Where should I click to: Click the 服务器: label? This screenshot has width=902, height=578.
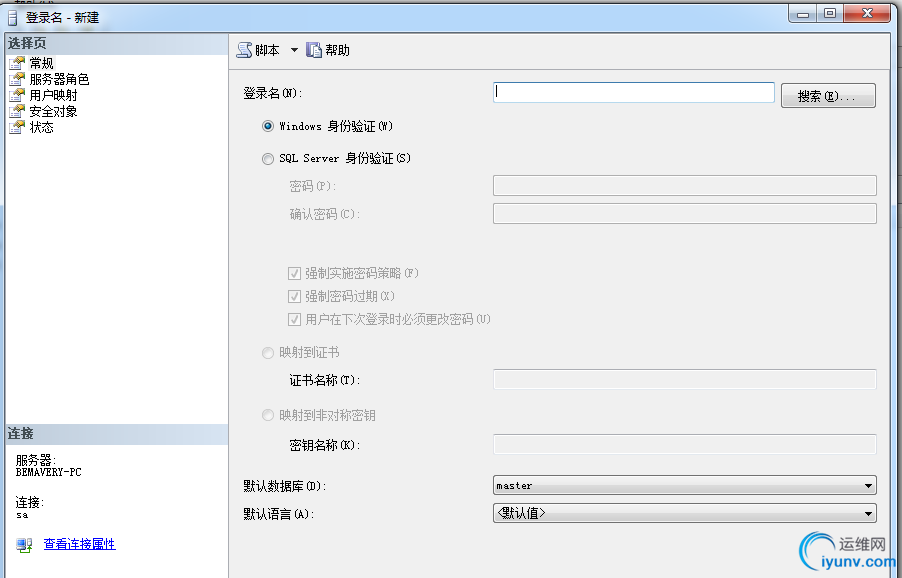(x=36, y=460)
